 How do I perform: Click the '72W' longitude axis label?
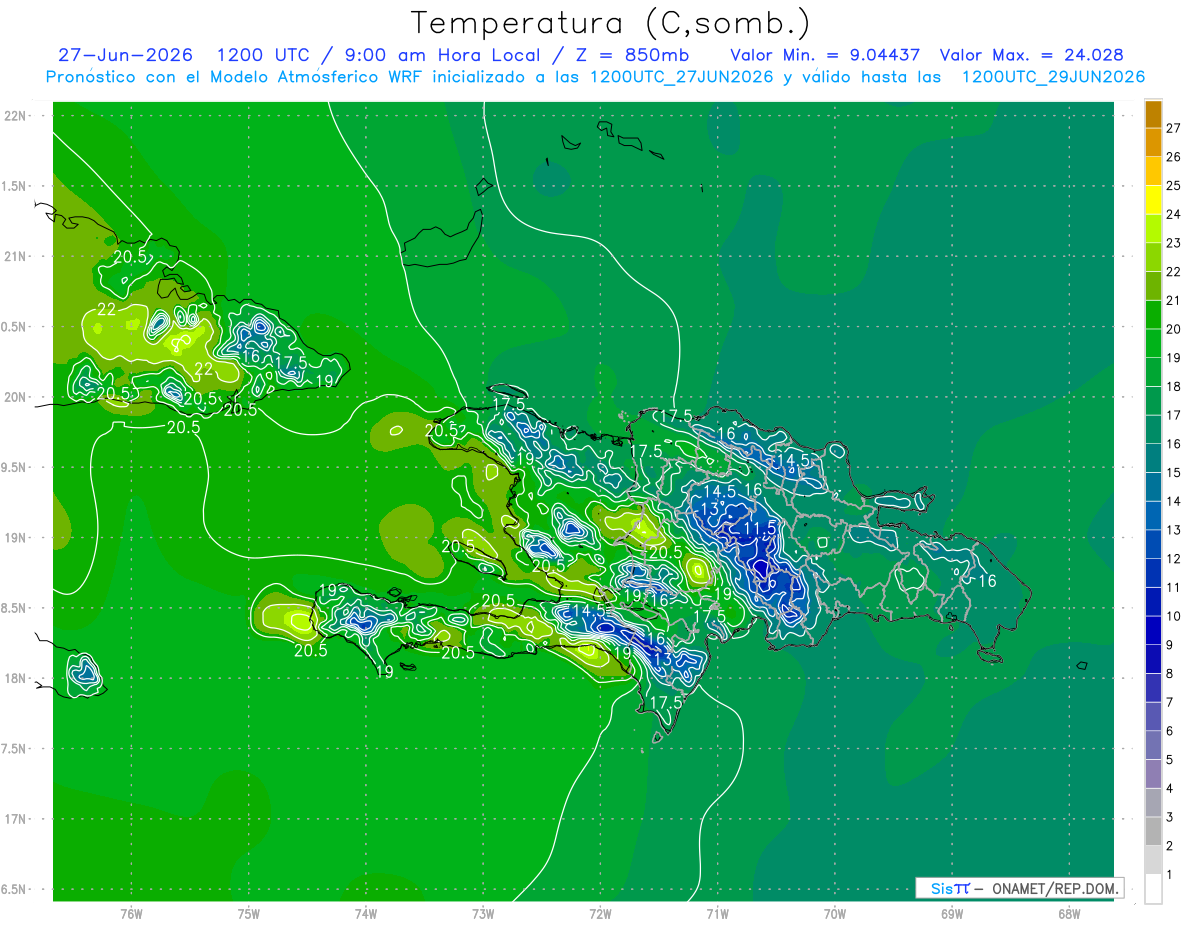pyautogui.click(x=600, y=914)
